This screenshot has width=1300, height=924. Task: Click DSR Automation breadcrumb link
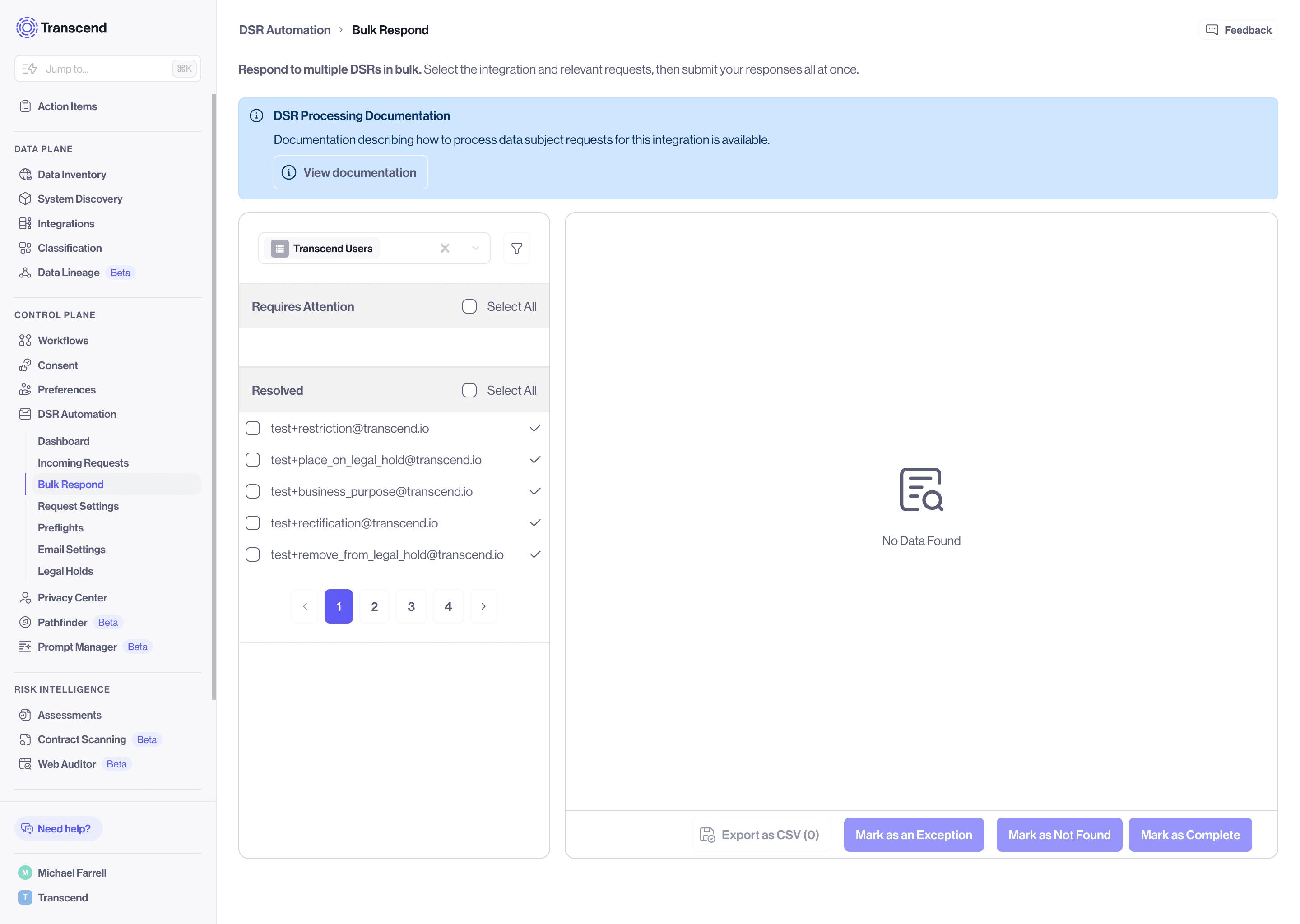tap(284, 30)
